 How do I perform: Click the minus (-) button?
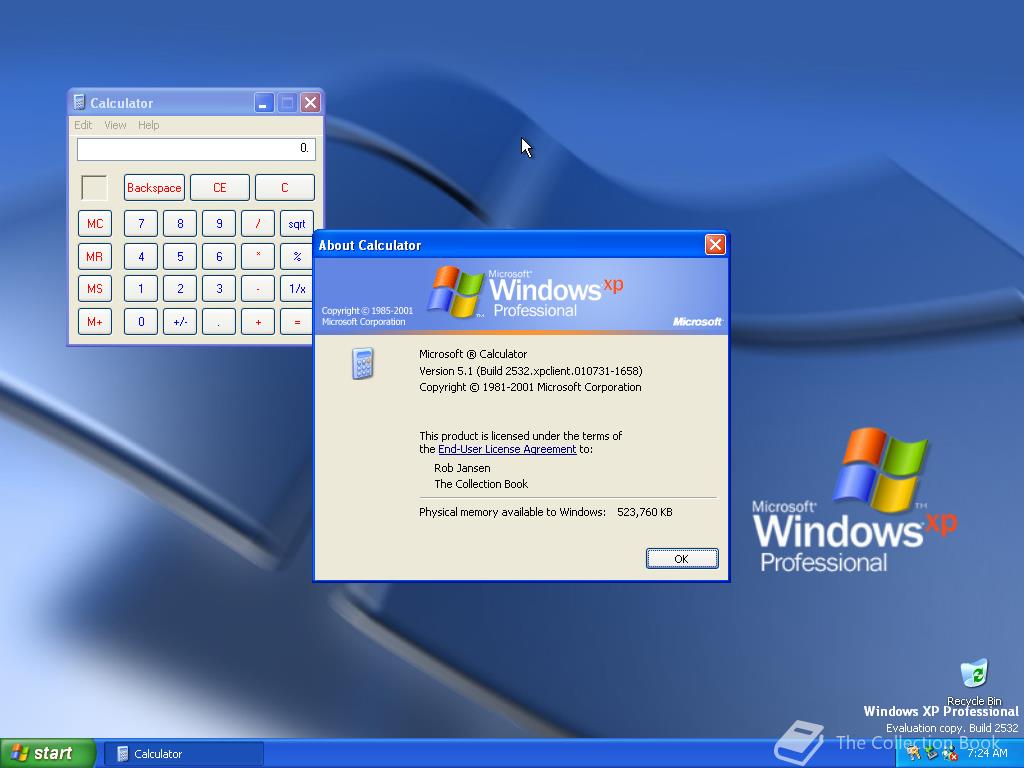(x=258, y=289)
